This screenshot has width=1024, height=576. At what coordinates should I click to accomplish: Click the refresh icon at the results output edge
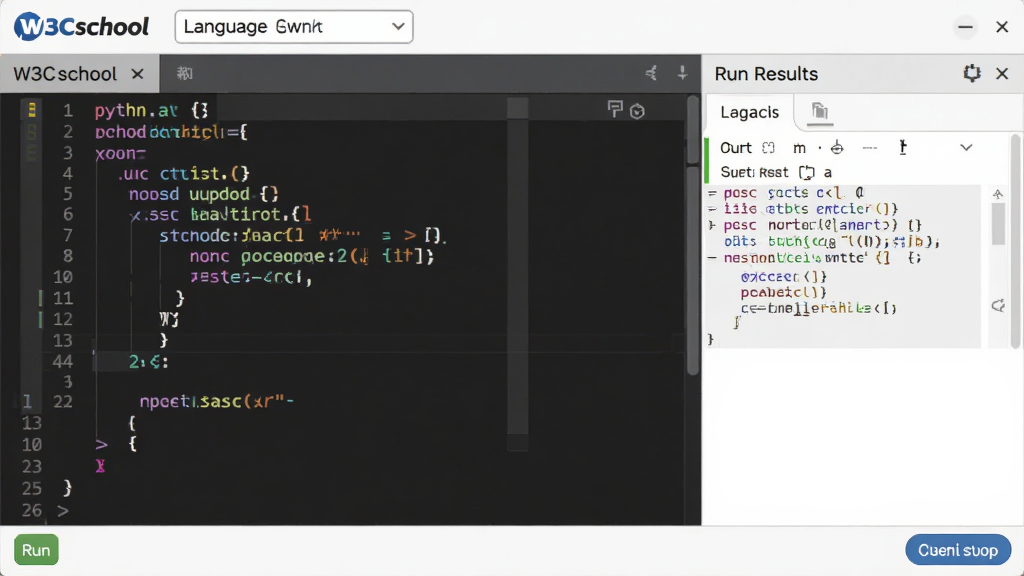998,306
